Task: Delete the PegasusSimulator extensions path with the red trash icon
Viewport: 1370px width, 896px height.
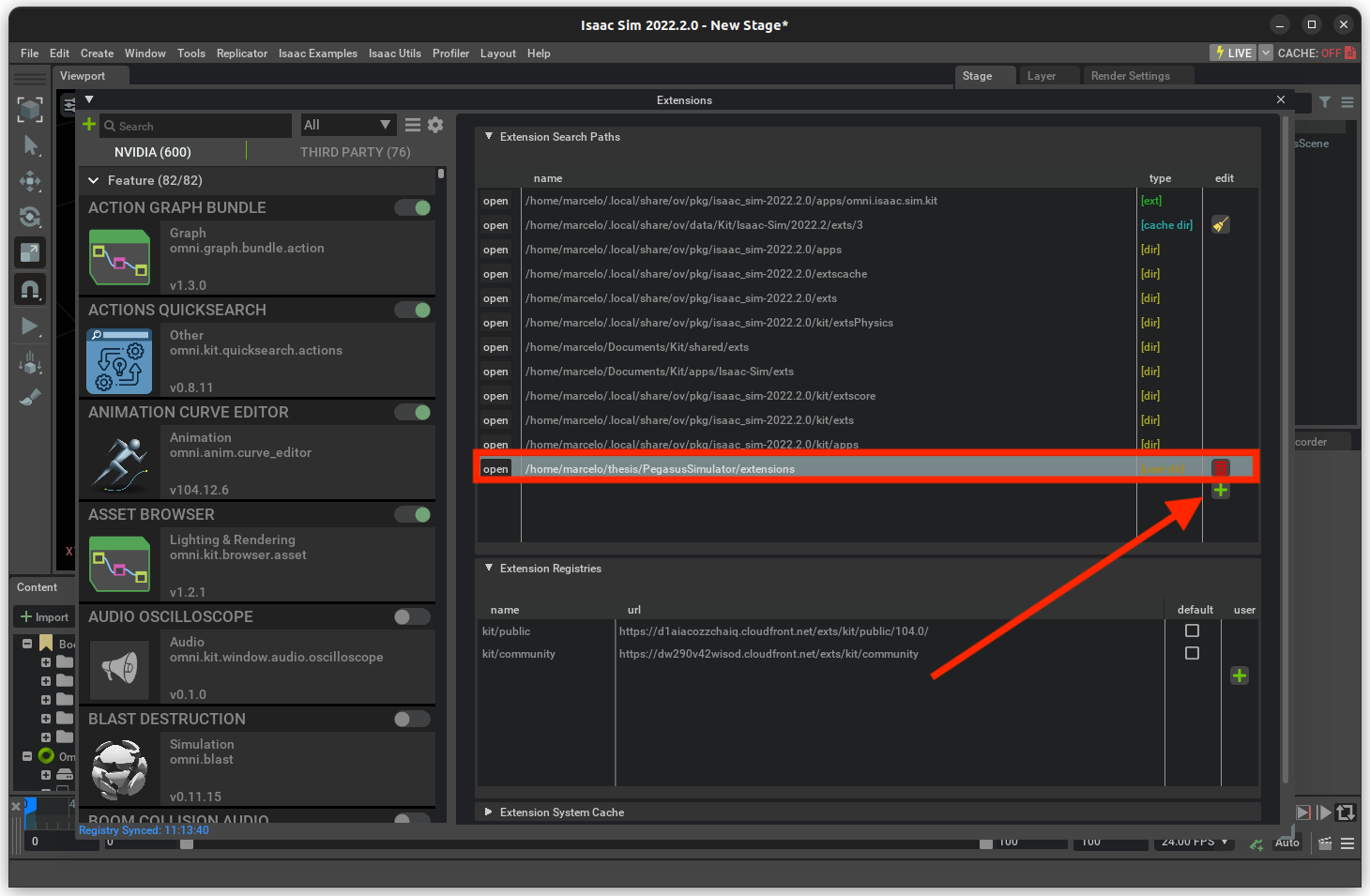Action: point(1220,468)
